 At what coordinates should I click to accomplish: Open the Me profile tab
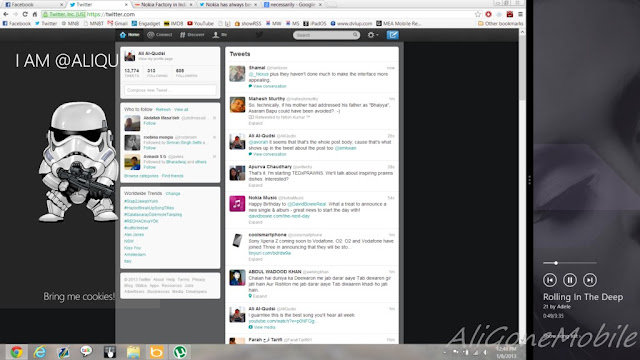click(220, 35)
